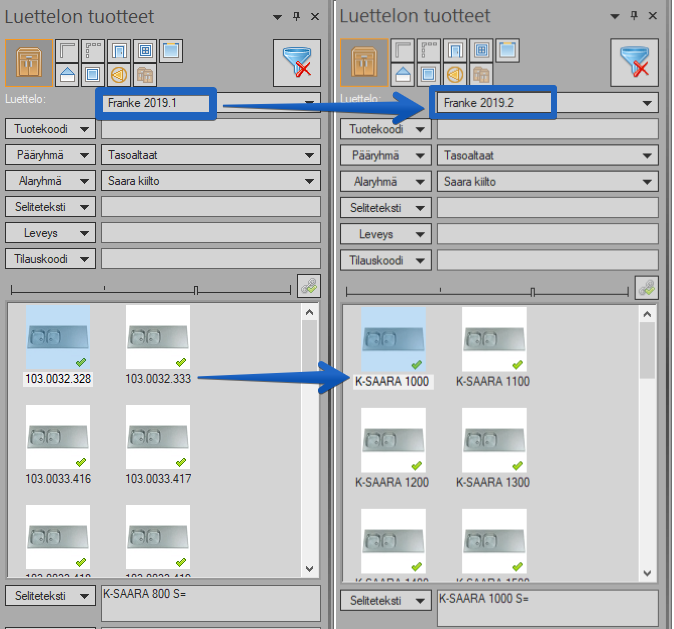Click link sync icon in Franke 2019.1 panel

pos(309,286)
